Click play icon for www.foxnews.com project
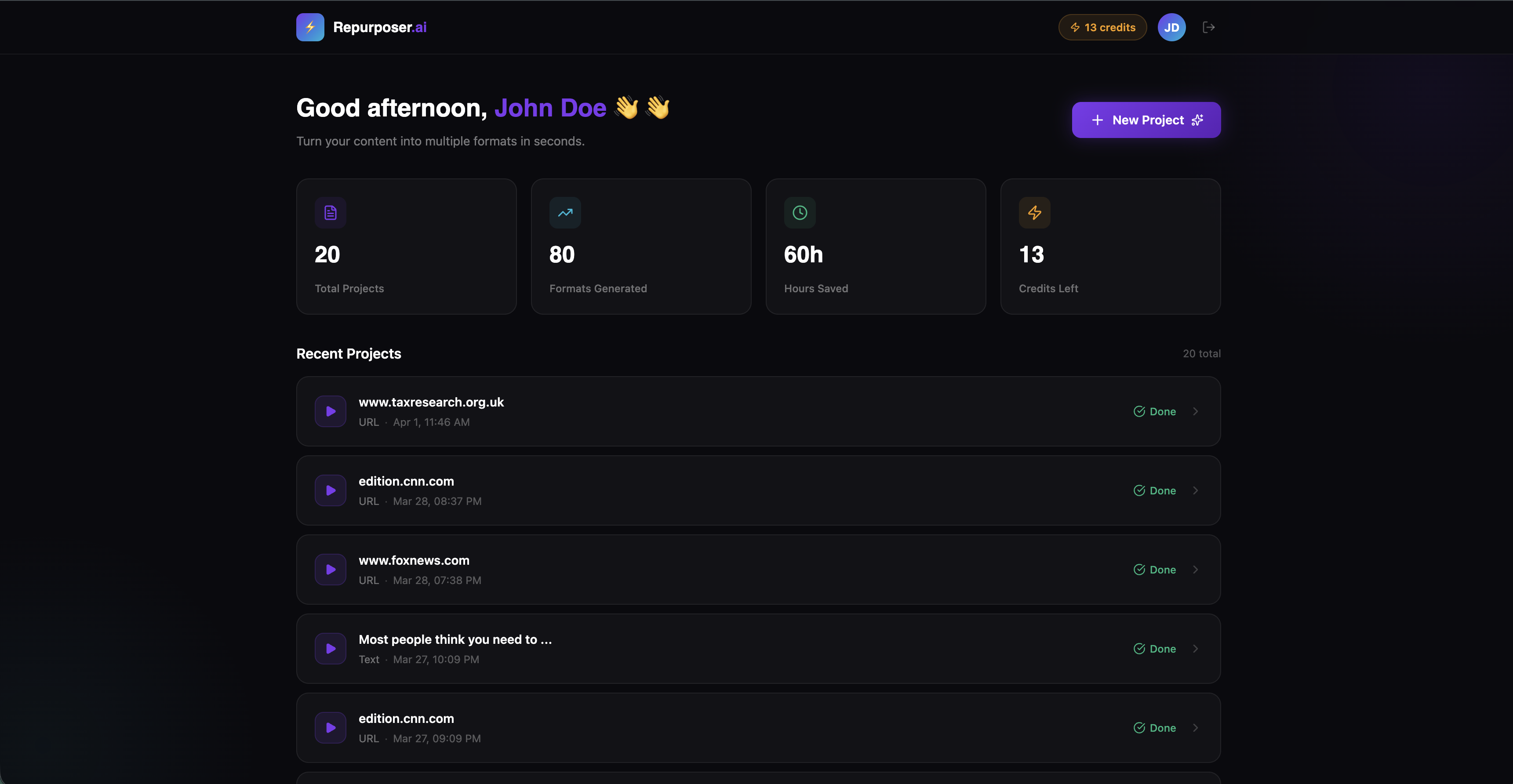The image size is (1513, 784). [330, 570]
